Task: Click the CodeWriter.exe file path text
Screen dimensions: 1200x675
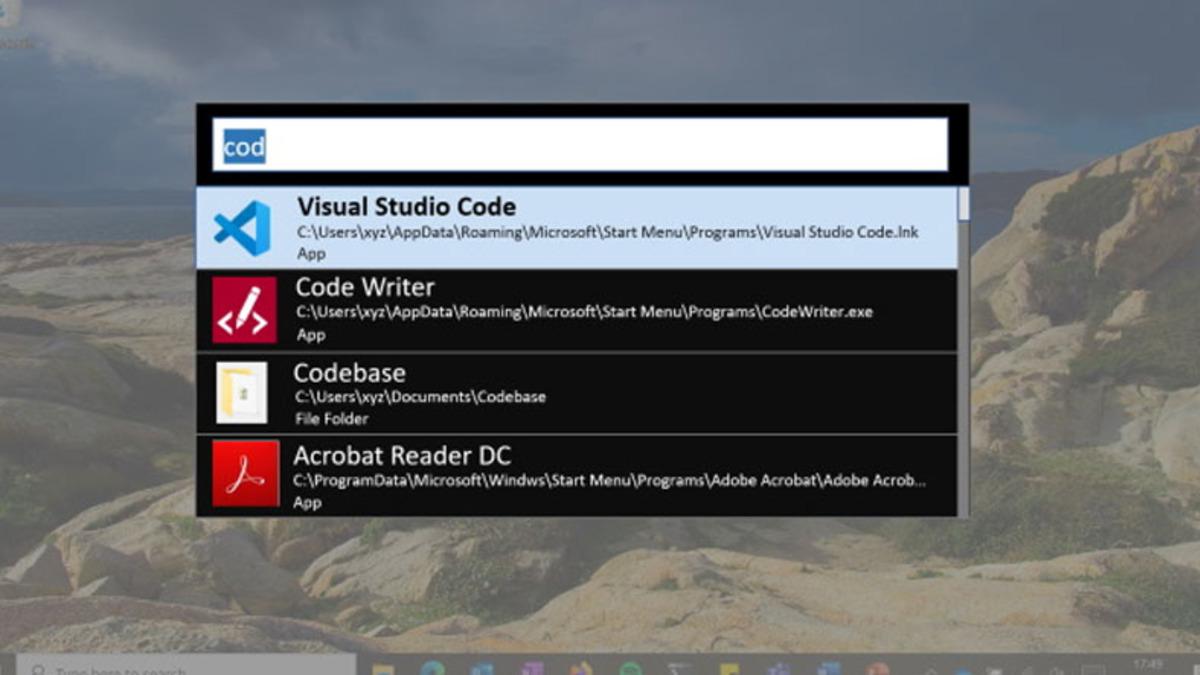Action: (584, 312)
